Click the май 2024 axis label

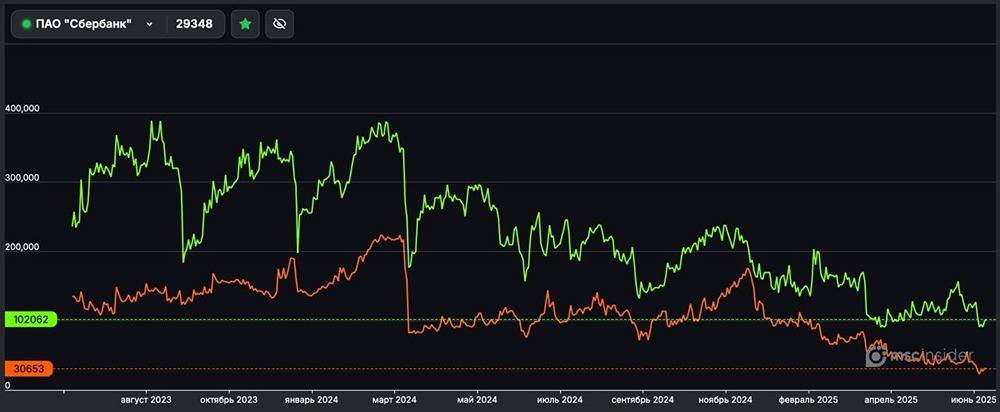point(477,400)
